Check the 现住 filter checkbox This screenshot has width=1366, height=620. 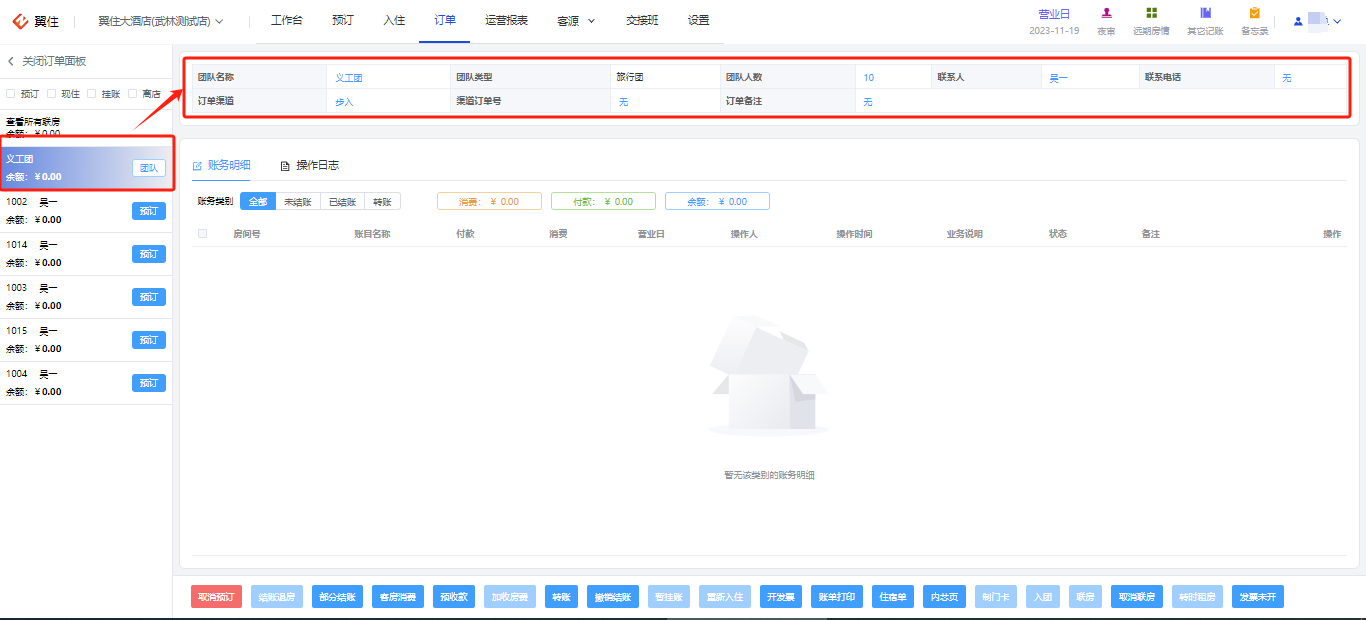pyautogui.click(x=52, y=93)
